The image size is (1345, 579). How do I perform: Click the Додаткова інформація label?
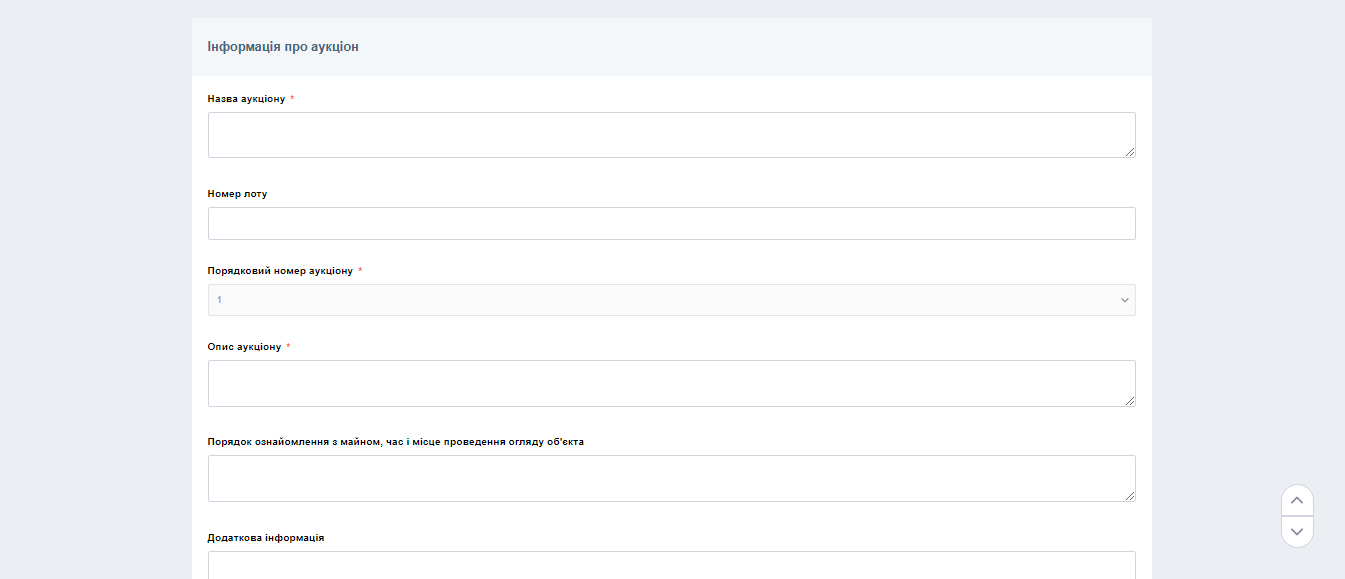coord(265,538)
